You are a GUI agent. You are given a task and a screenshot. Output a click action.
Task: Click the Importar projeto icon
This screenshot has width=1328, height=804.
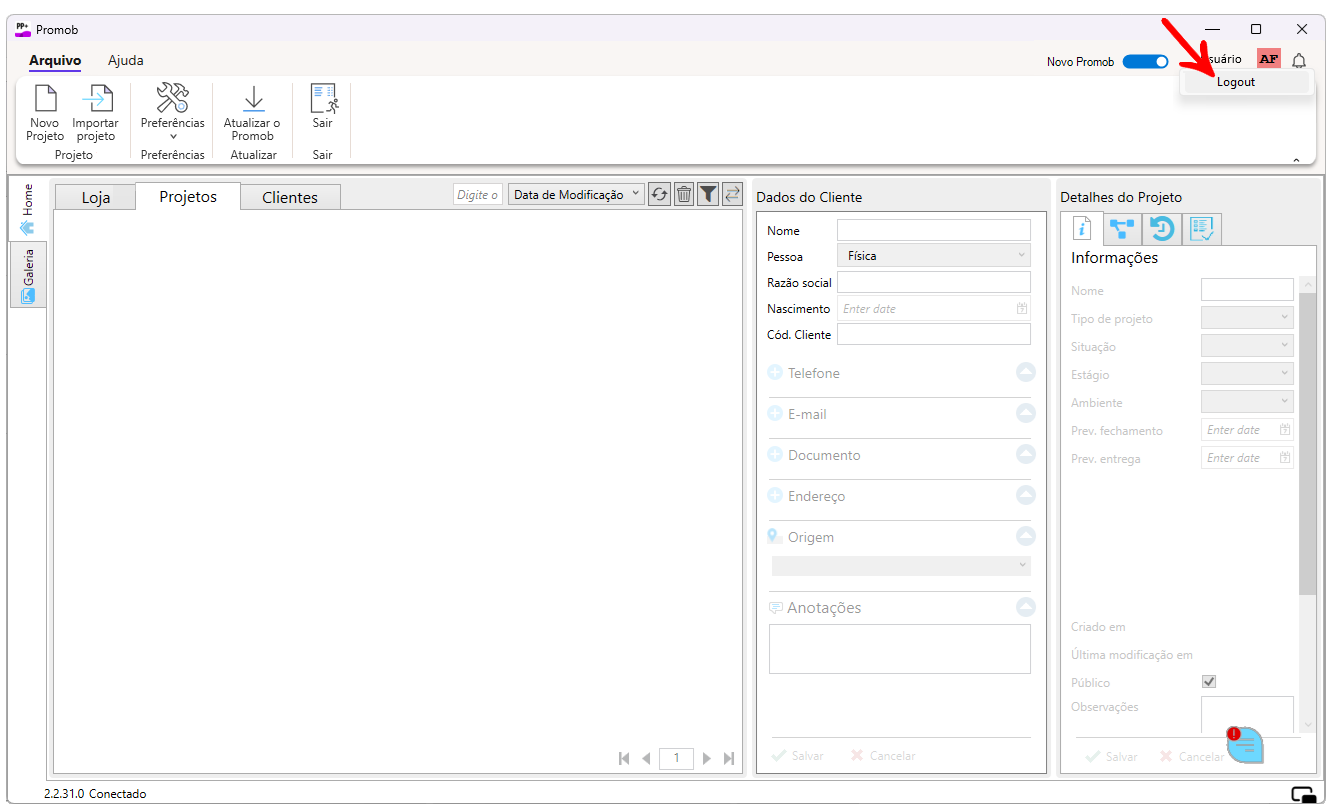[96, 99]
